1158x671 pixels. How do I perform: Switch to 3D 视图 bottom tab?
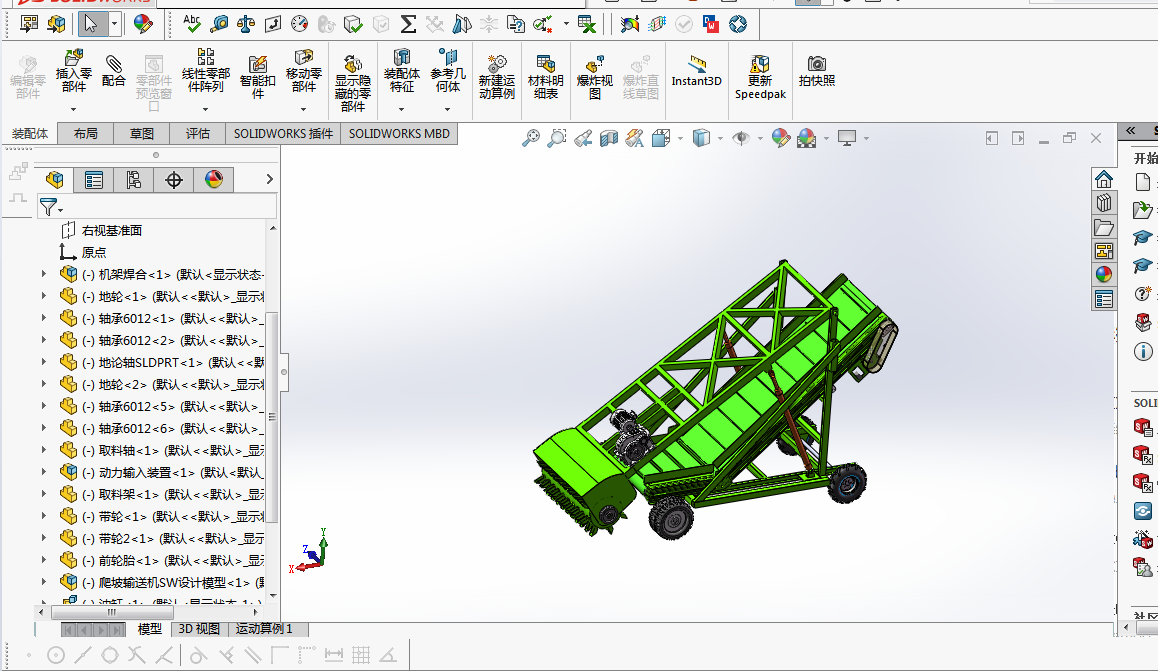199,629
